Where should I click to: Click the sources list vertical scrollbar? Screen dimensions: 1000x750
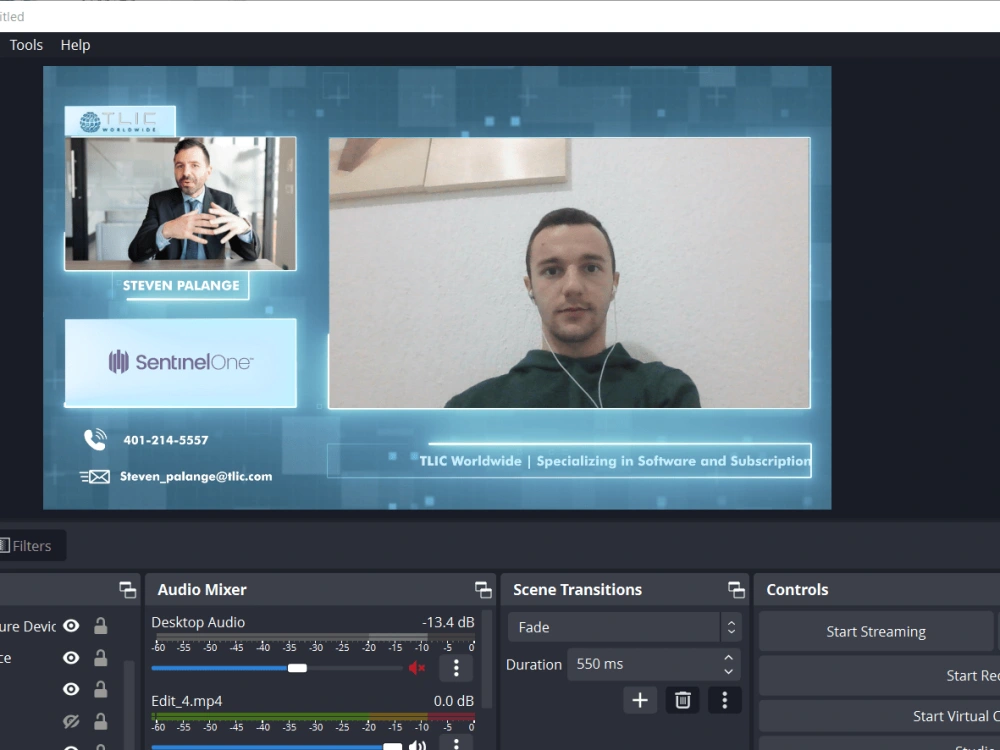[129, 705]
